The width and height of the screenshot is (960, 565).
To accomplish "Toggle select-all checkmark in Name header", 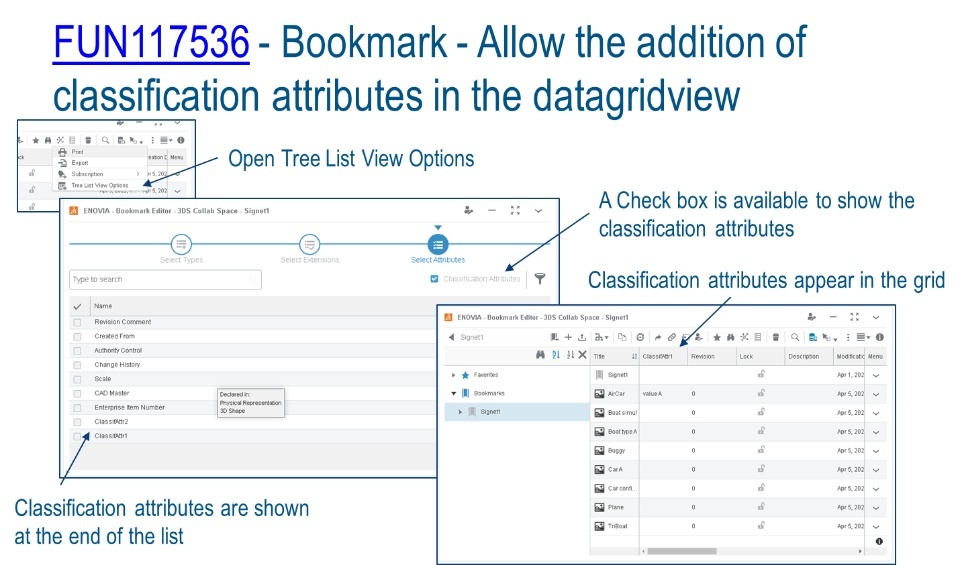I will pos(77,306).
